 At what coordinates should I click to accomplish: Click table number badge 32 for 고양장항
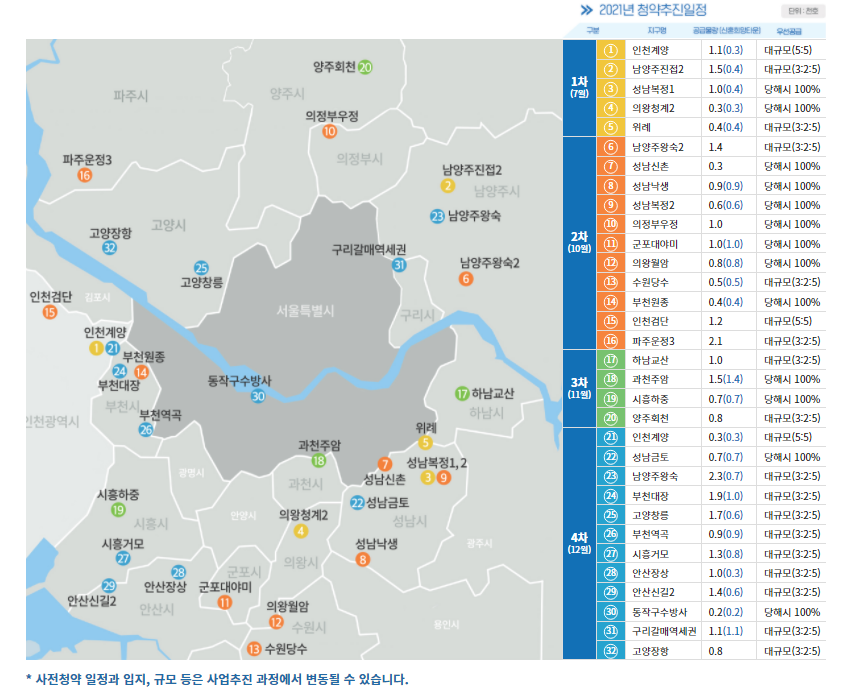click(x=610, y=650)
